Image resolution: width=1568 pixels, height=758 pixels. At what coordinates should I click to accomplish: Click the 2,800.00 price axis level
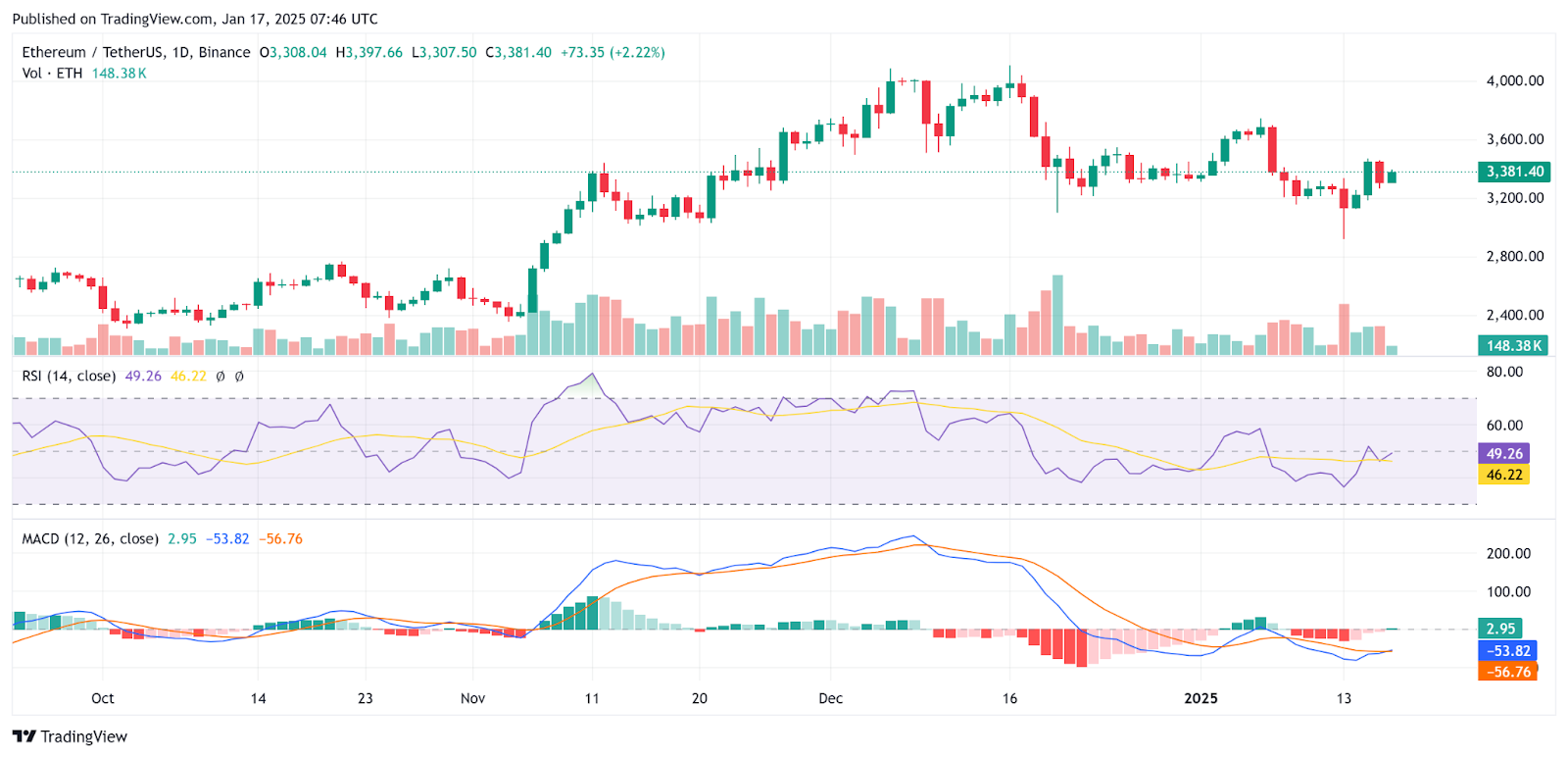1515,256
